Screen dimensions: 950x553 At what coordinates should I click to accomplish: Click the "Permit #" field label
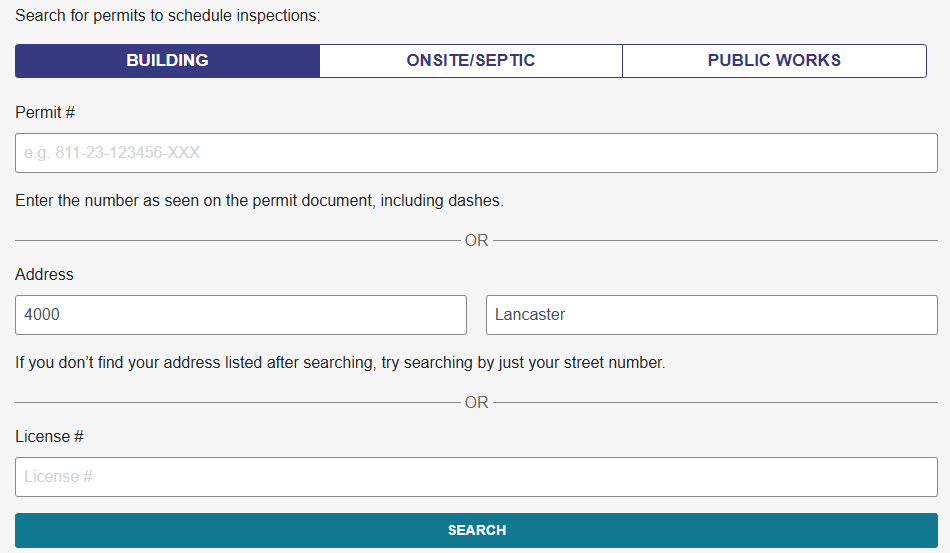[x=45, y=113]
